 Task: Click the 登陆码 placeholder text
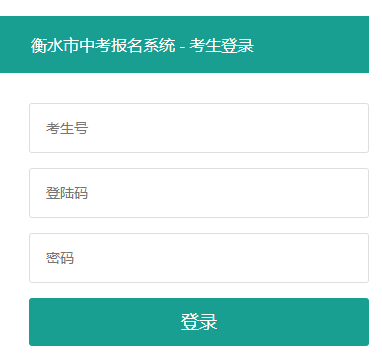click(x=67, y=193)
